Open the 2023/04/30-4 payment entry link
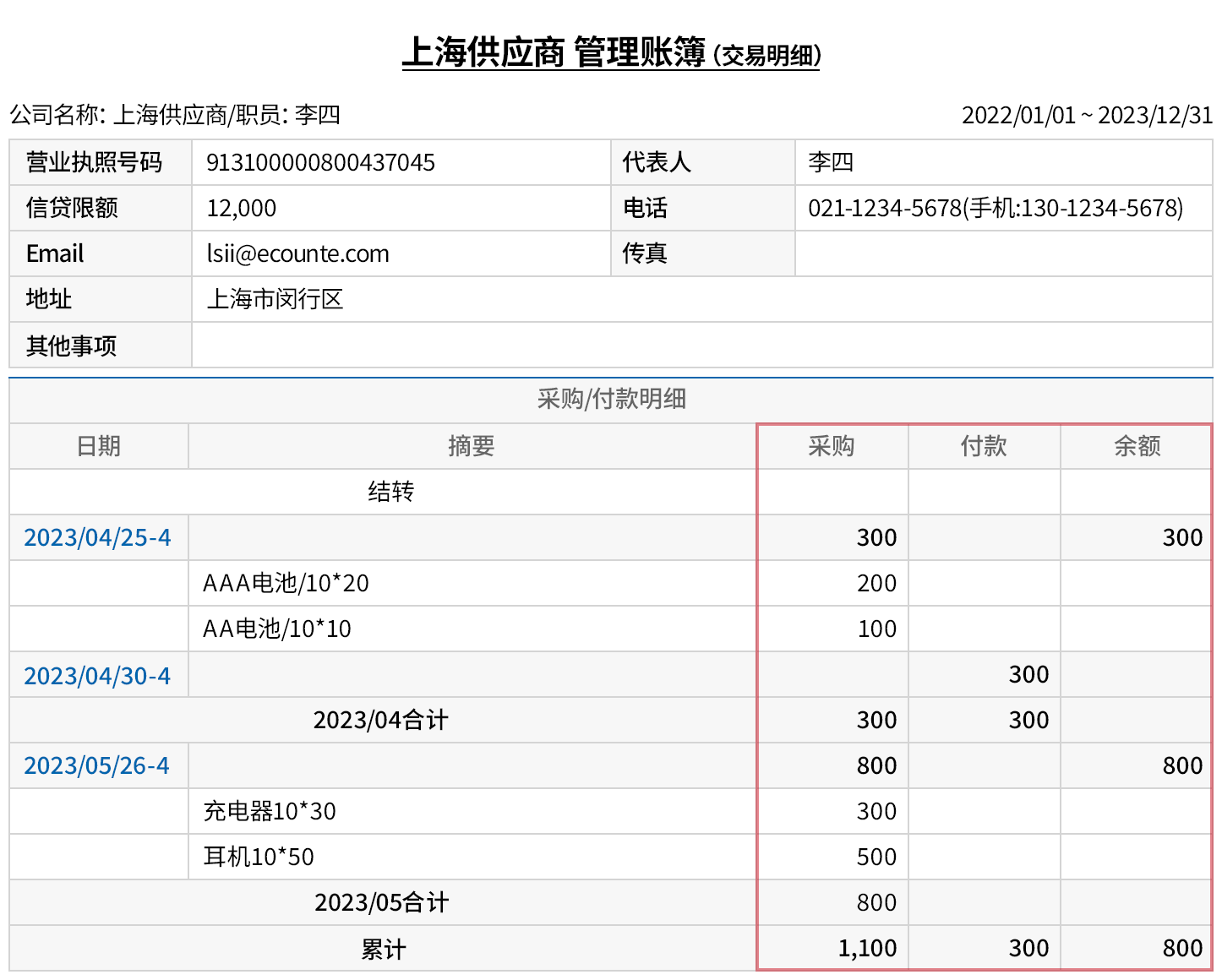 [97, 677]
